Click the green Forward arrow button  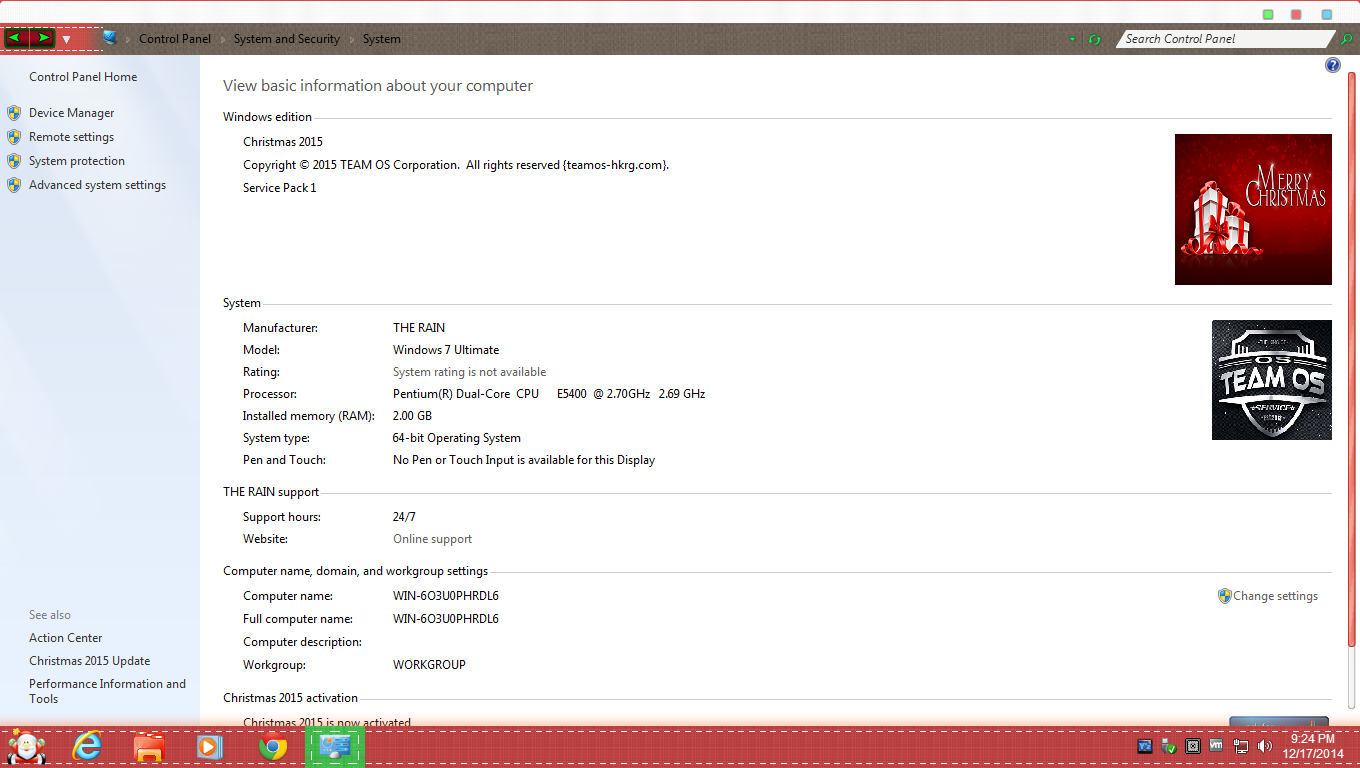(41, 38)
